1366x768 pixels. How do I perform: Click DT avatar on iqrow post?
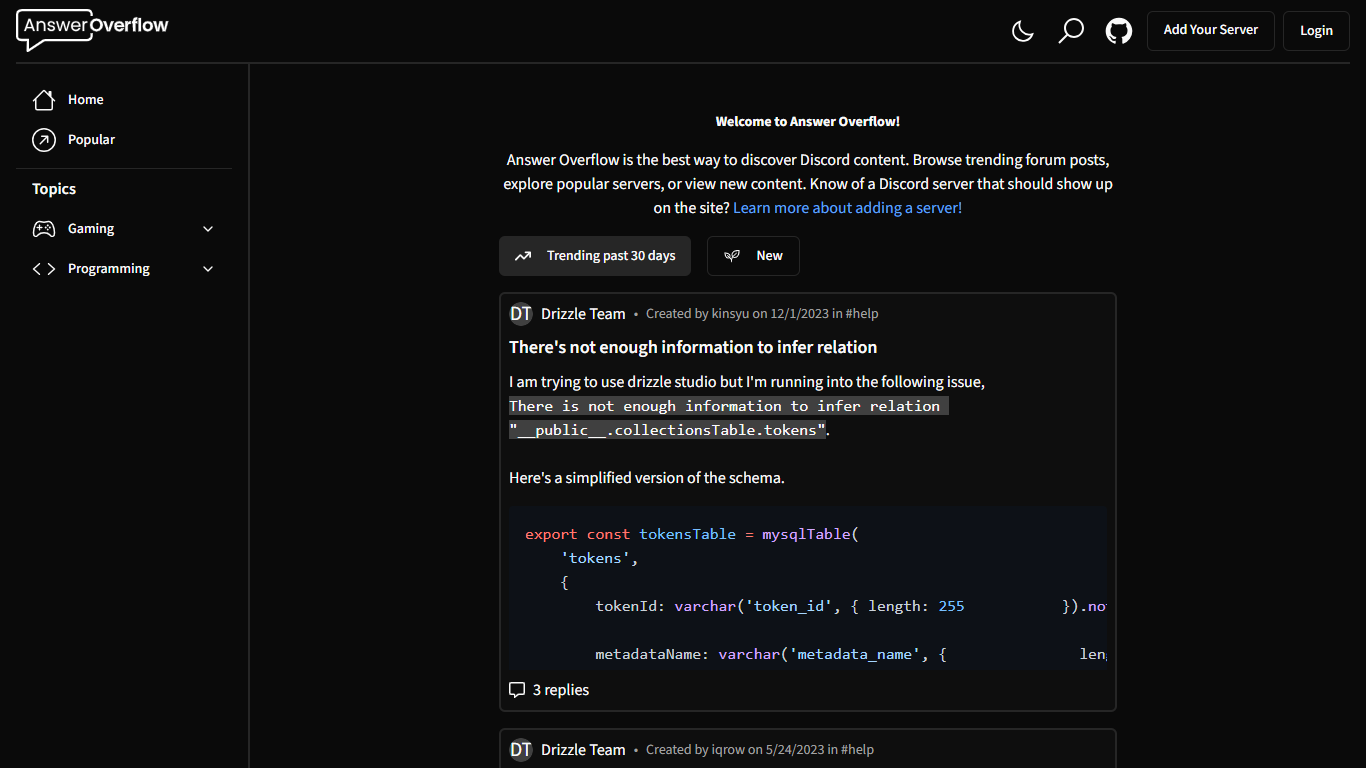tap(521, 750)
